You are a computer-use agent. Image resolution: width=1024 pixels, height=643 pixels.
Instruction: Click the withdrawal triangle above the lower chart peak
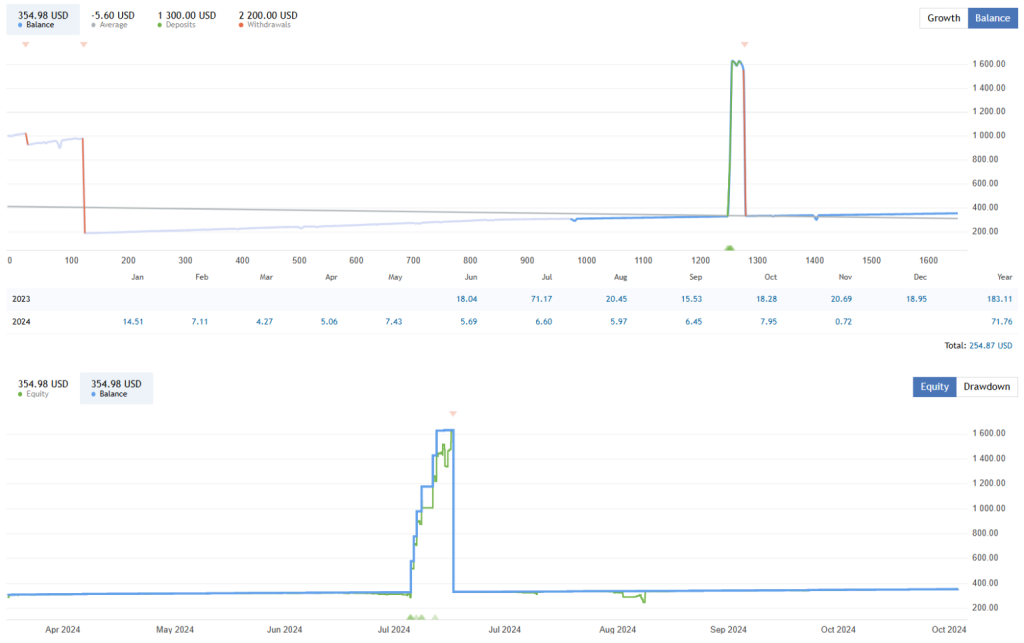(x=453, y=413)
